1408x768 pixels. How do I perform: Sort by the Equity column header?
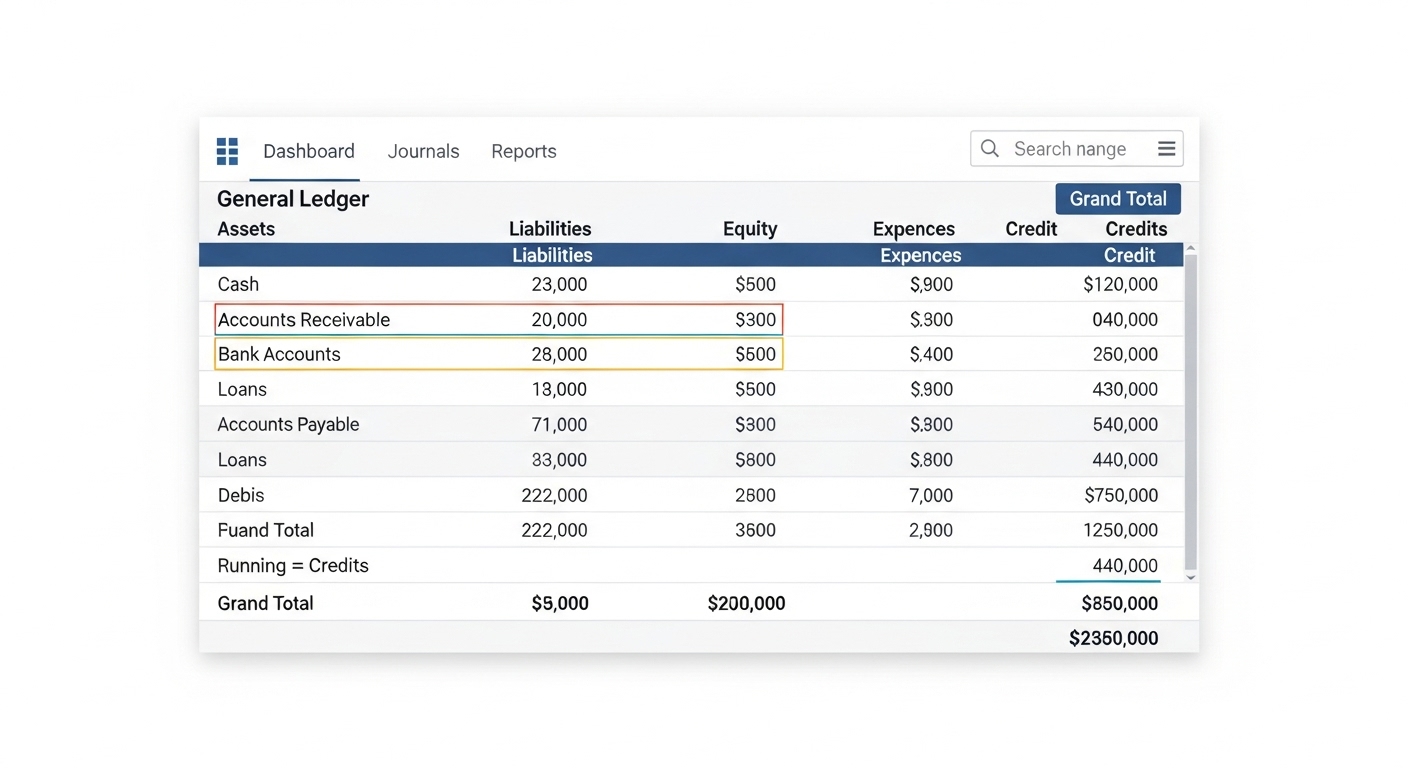click(x=749, y=229)
